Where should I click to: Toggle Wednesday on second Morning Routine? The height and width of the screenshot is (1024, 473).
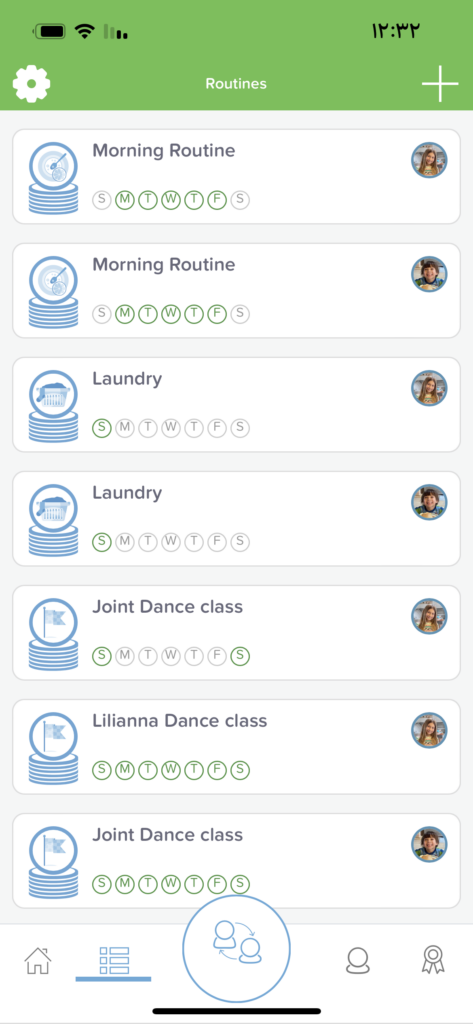click(x=171, y=314)
